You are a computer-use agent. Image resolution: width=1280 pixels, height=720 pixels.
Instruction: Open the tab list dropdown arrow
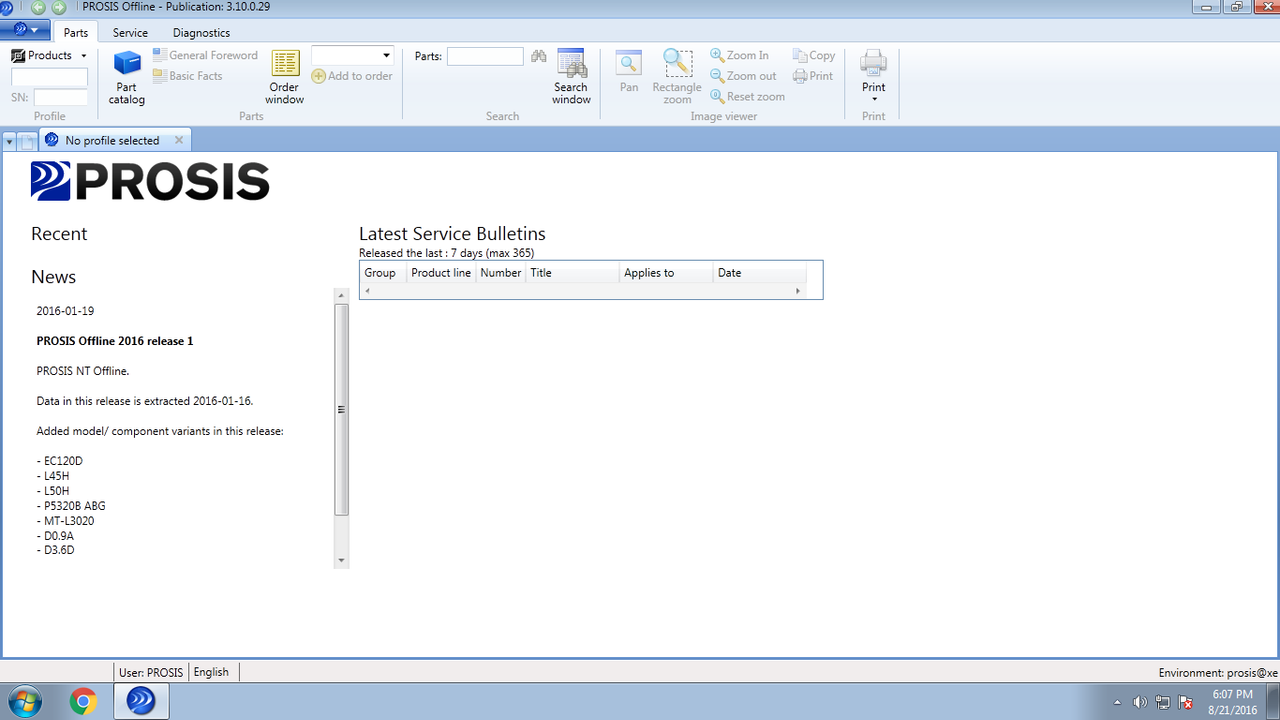click(9, 142)
